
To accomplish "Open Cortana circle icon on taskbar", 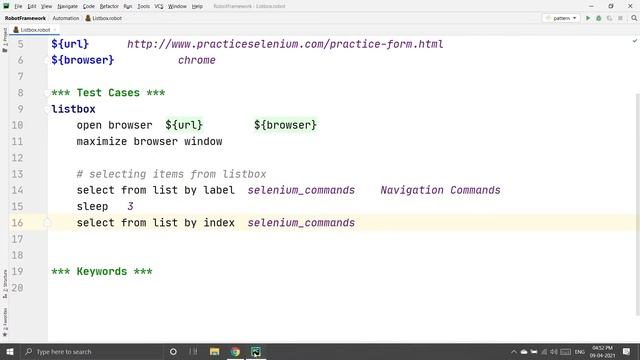I will 173,351.
